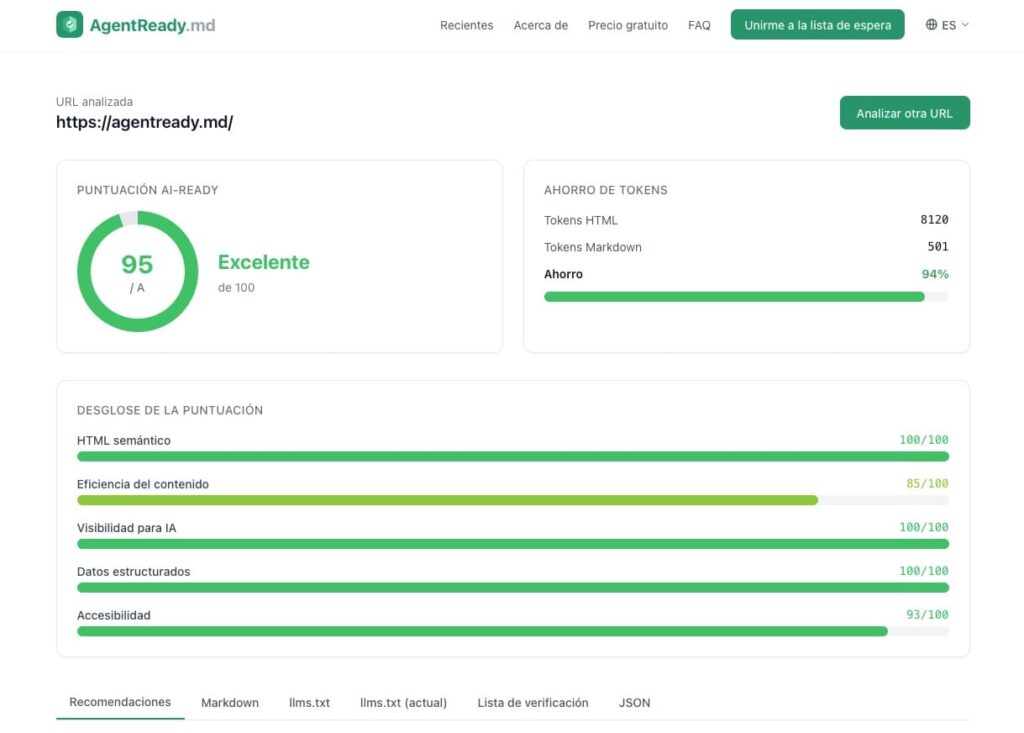The width and height of the screenshot is (1024, 733).
Task: Go to the Acerca de page
Action: (x=540, y=25)
